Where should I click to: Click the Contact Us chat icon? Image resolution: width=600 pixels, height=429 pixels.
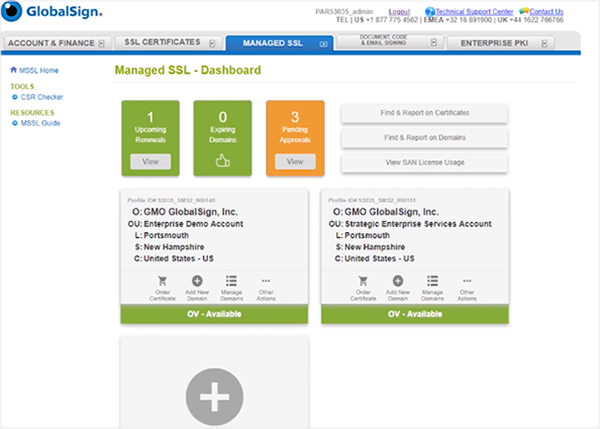(x=524, y=11)
